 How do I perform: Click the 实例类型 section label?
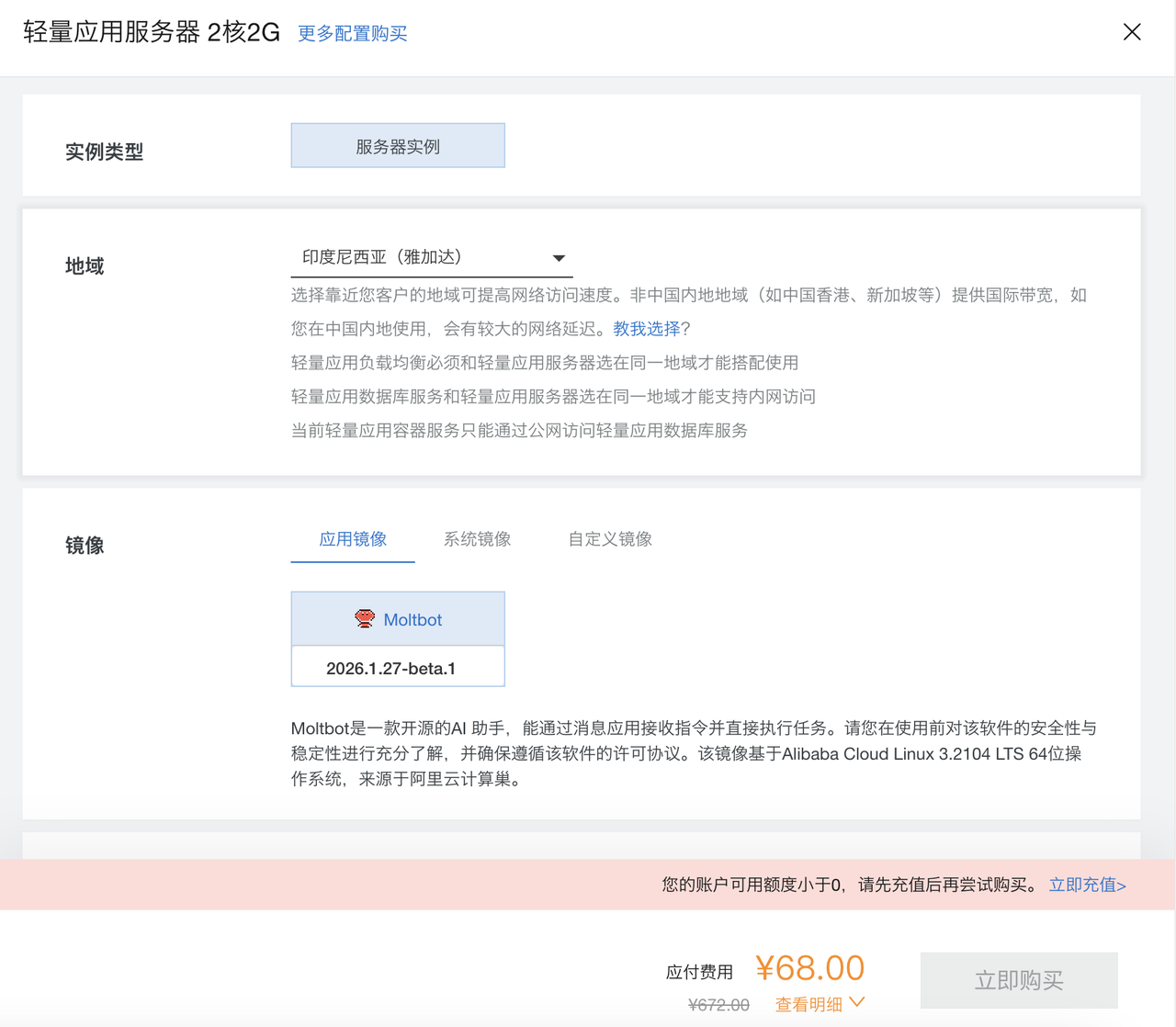point(104,152)
